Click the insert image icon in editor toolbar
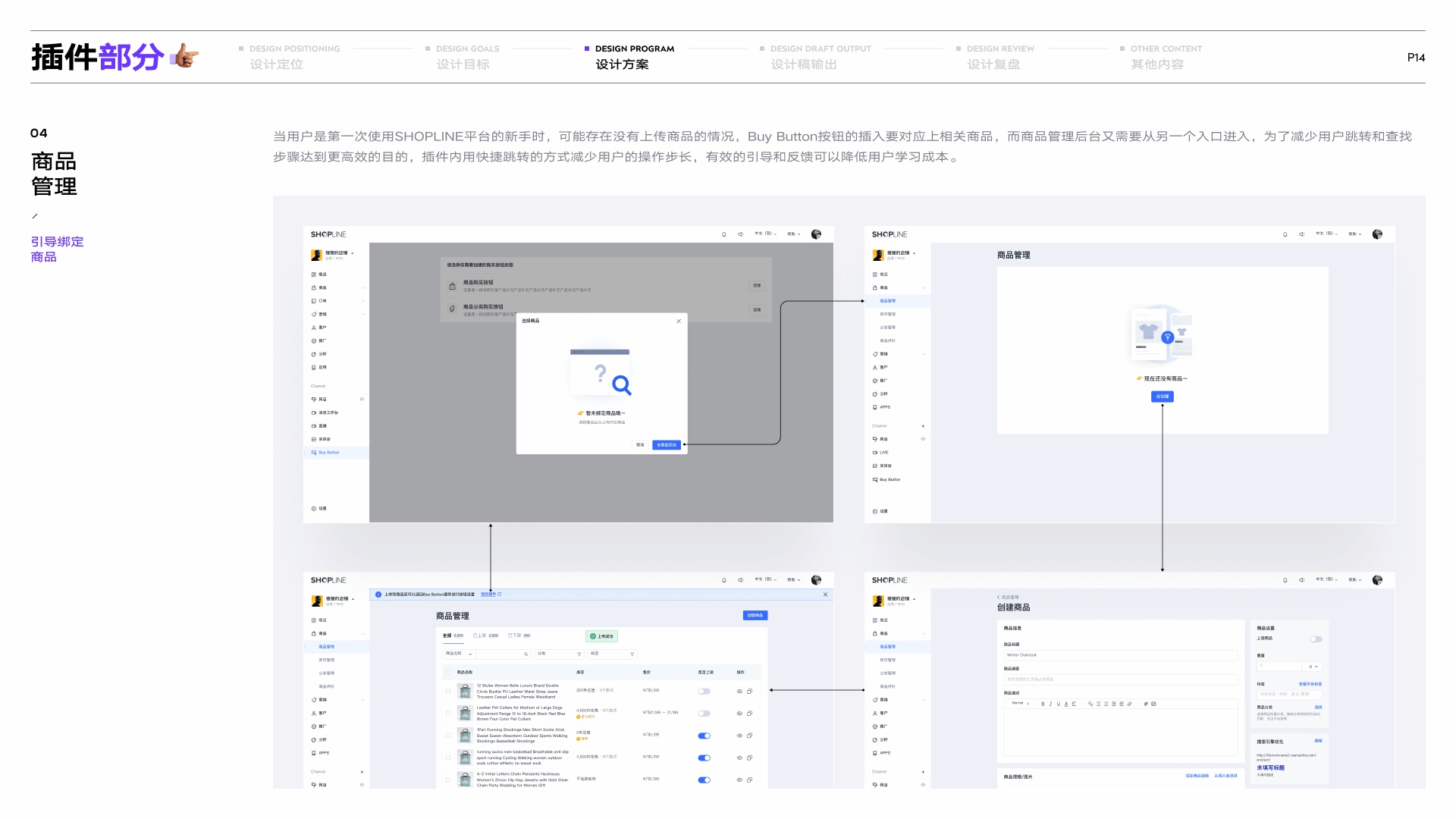This screenshot has height=819, width=1456. (1153, 704)
